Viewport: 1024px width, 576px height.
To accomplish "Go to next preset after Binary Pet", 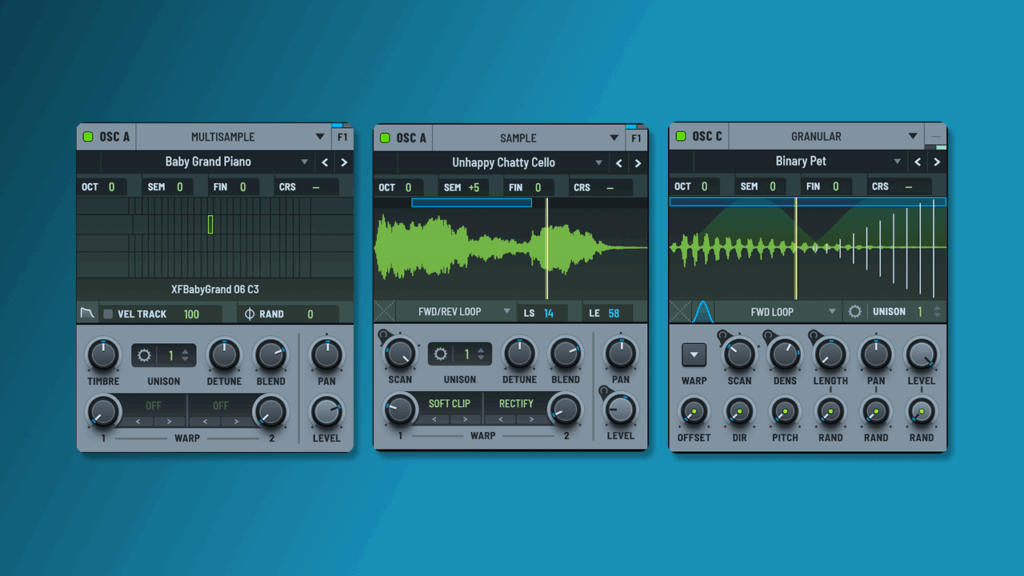I will click(936, 161).
